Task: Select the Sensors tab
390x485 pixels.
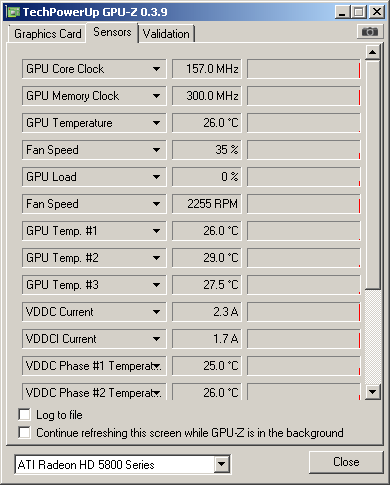Action: click(x=112, y=32)
